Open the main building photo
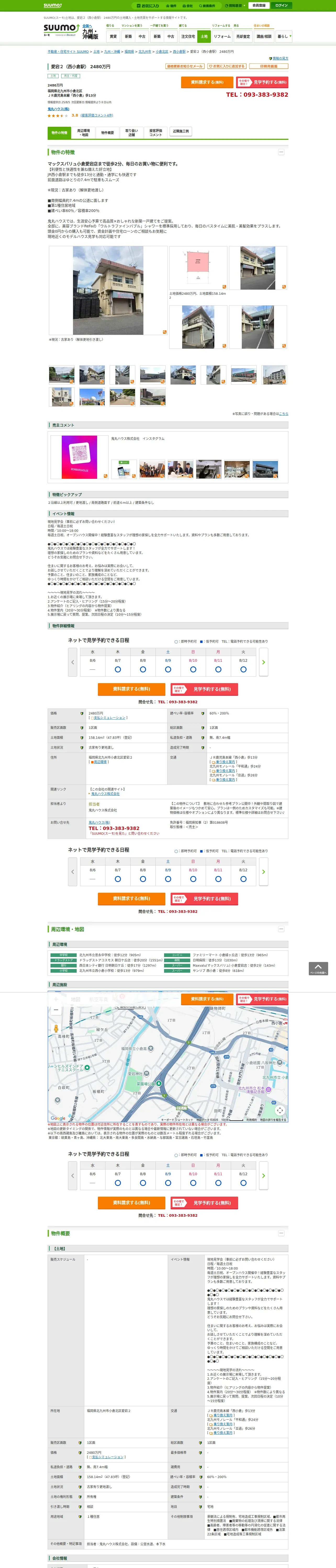The width and height of the screenshot is (336, 1568). tap(108, 290)
